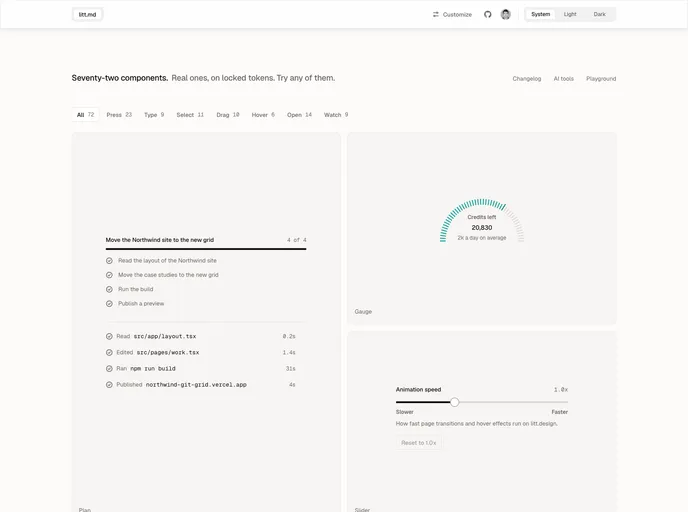Show the Watch category components
The image size is (688, 512).
tap(336, 115)
